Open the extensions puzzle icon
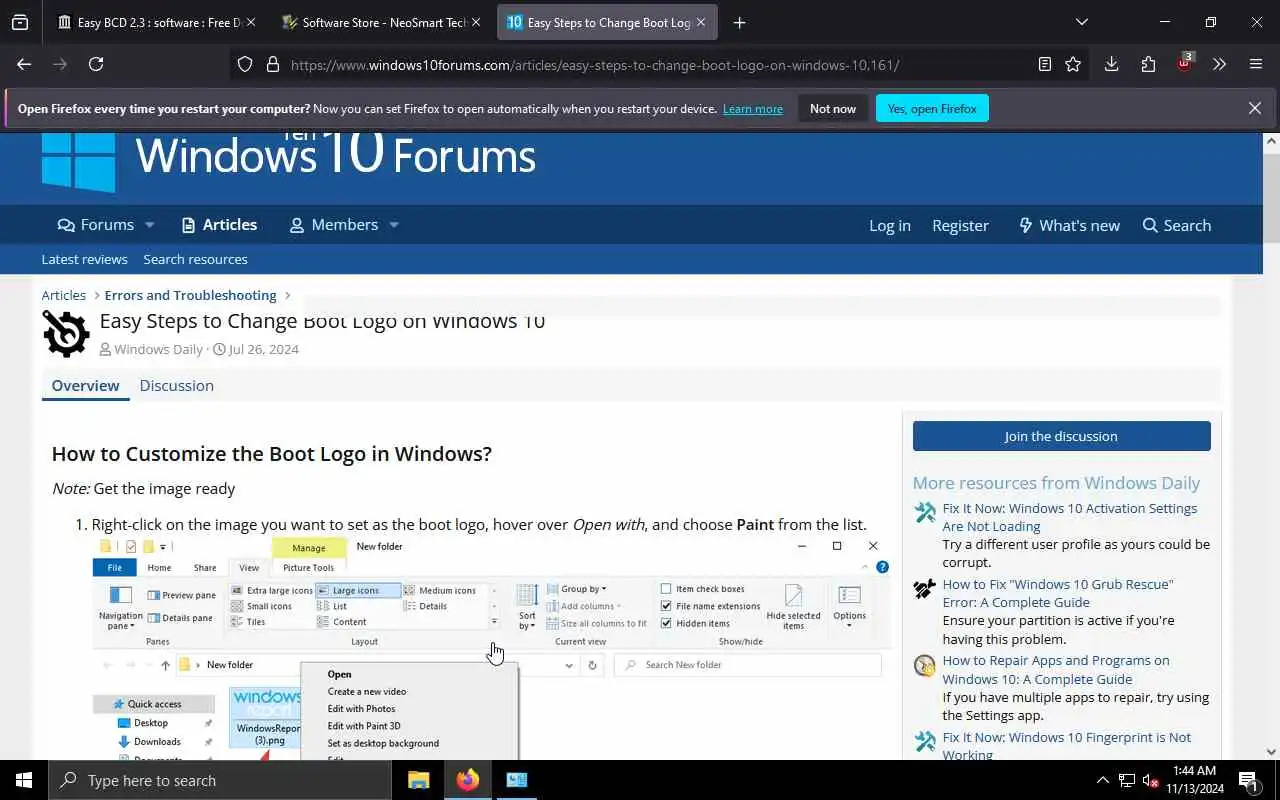The image size is (1280, 800). click(1148, 64)
